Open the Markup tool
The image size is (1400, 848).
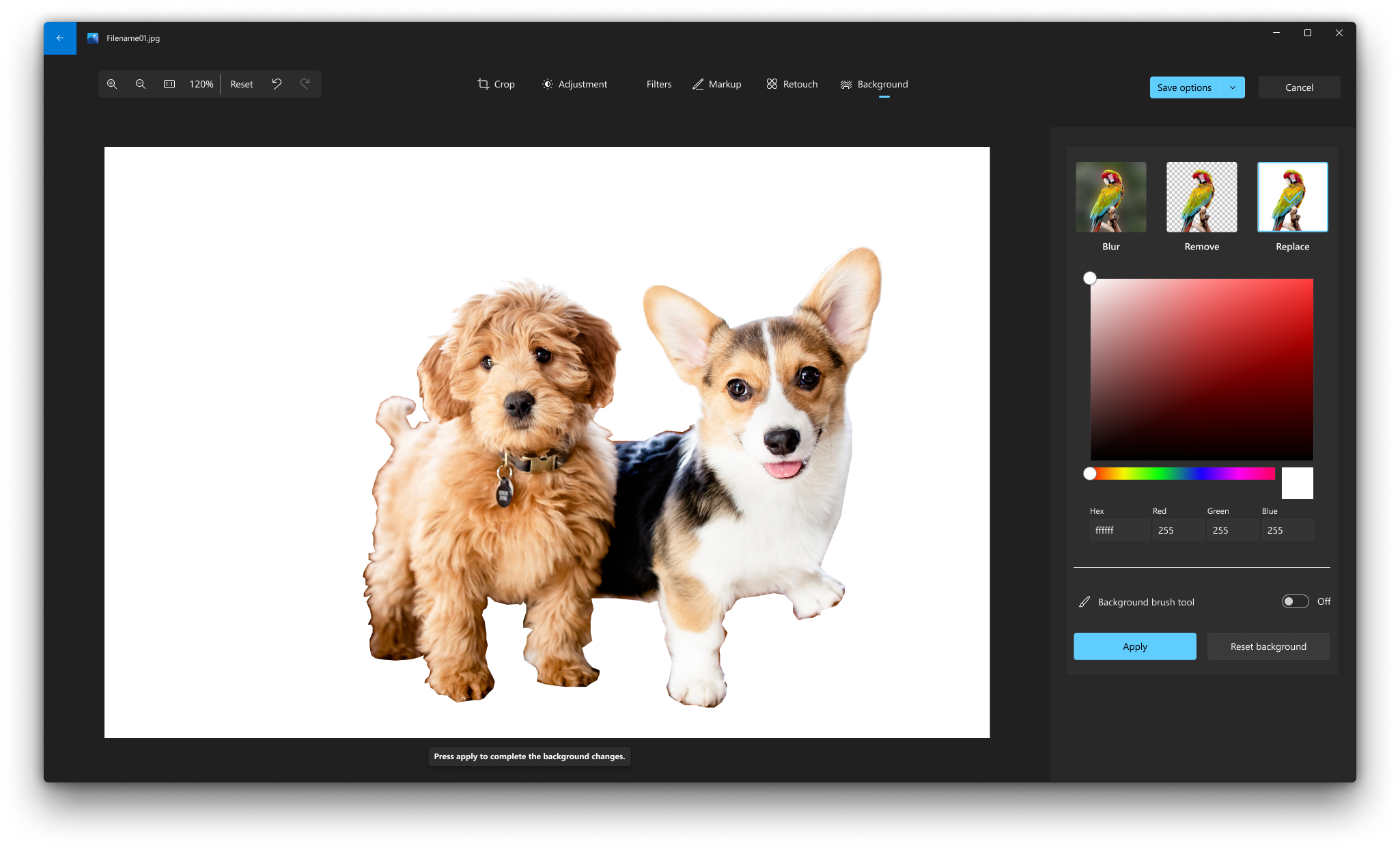[716, 84]
